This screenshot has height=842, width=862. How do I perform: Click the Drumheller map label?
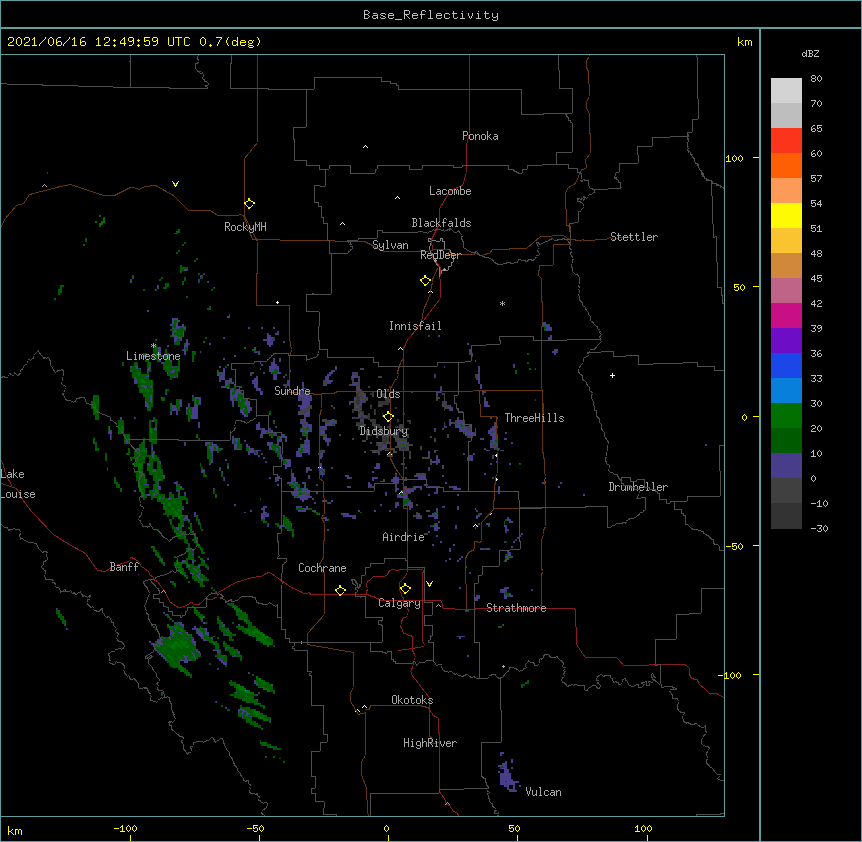click(638, 487)
